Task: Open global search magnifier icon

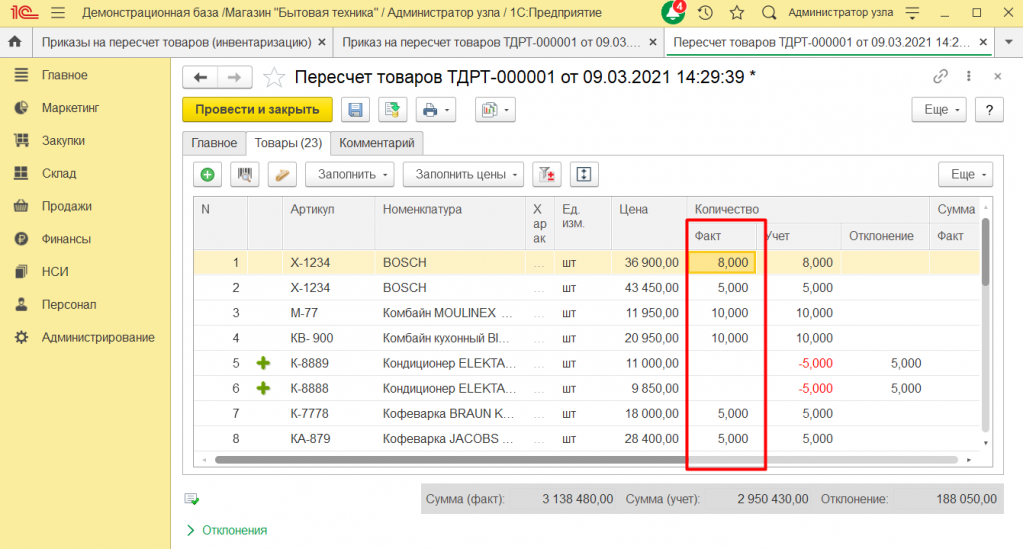Action: pos(769,12)
